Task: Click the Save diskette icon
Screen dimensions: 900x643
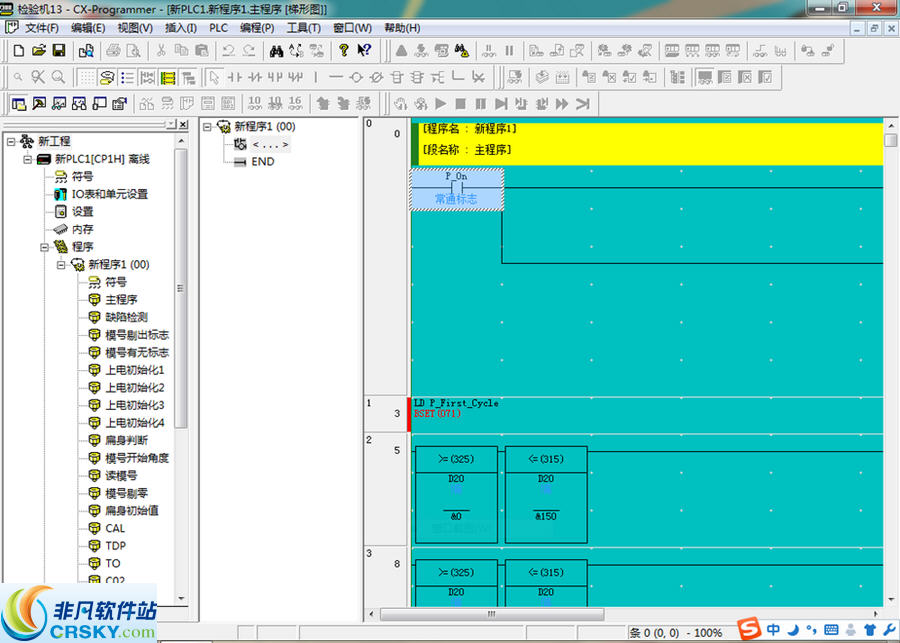Action: (59, 51)
